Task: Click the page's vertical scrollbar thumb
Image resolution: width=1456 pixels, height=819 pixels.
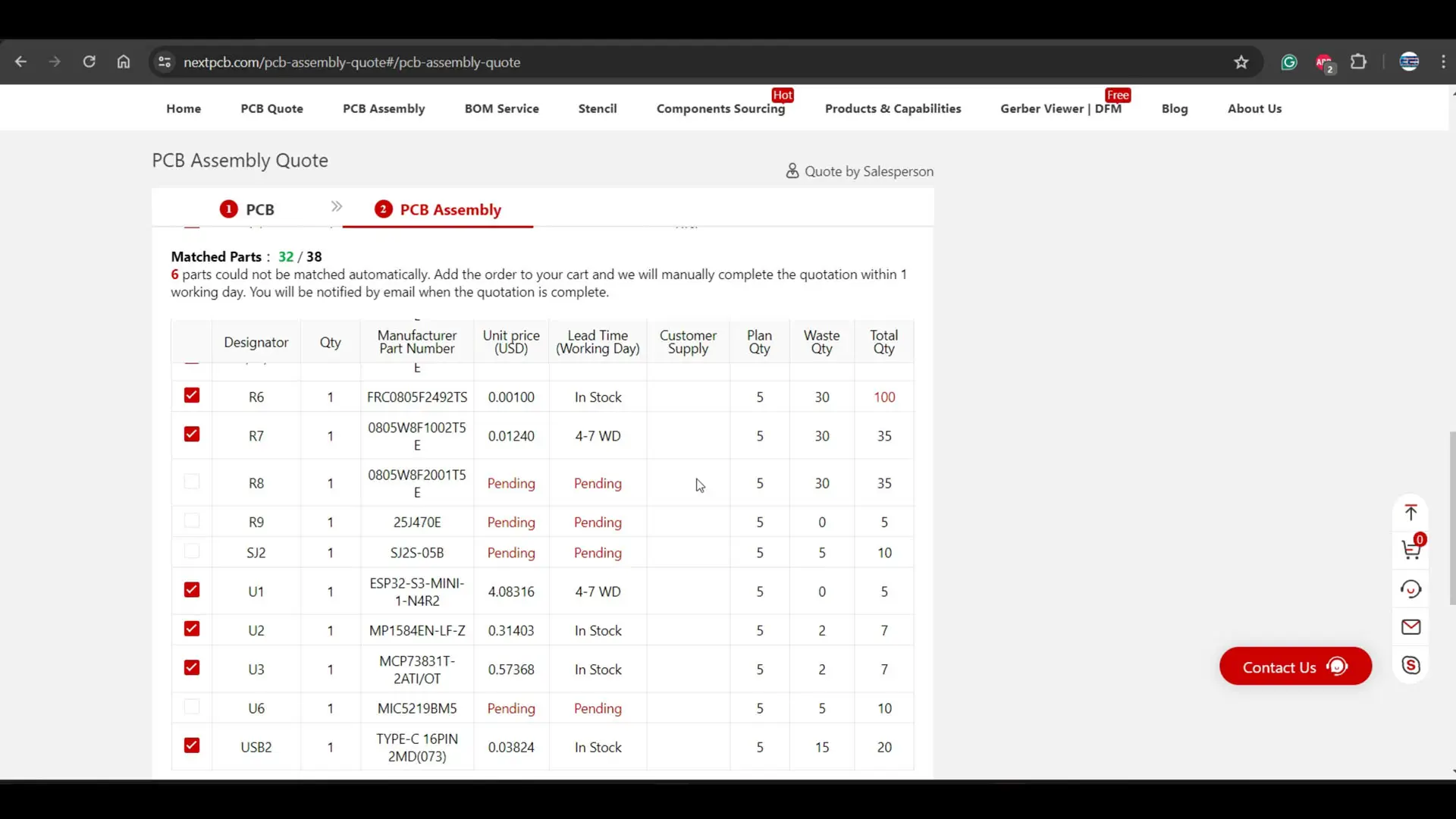Action: (1451, 518)
